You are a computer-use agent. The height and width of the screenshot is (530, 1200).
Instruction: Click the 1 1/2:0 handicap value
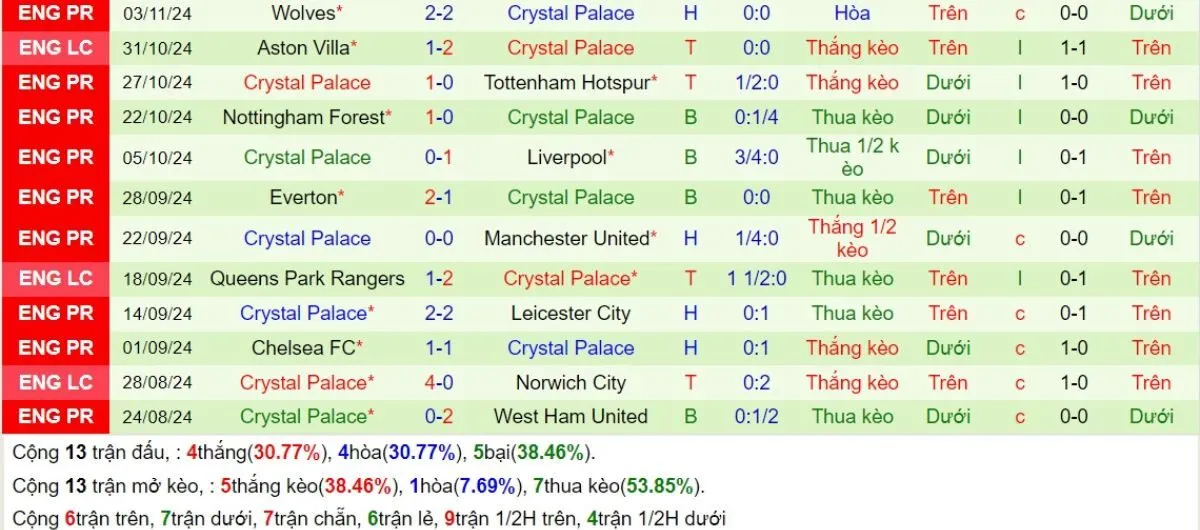(x=755, y=278)
